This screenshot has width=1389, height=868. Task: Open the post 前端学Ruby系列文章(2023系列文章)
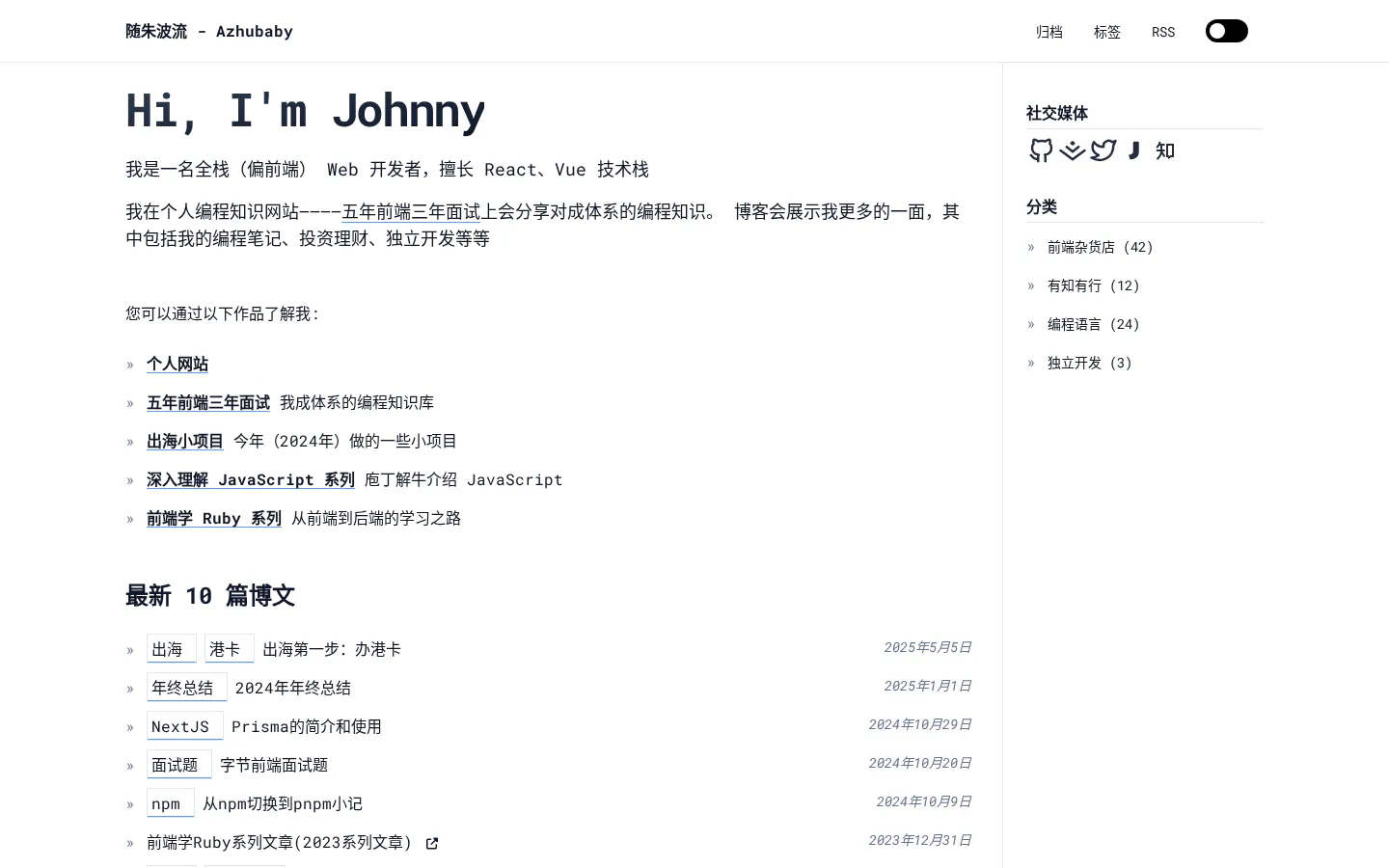click(x=280, y=842)
